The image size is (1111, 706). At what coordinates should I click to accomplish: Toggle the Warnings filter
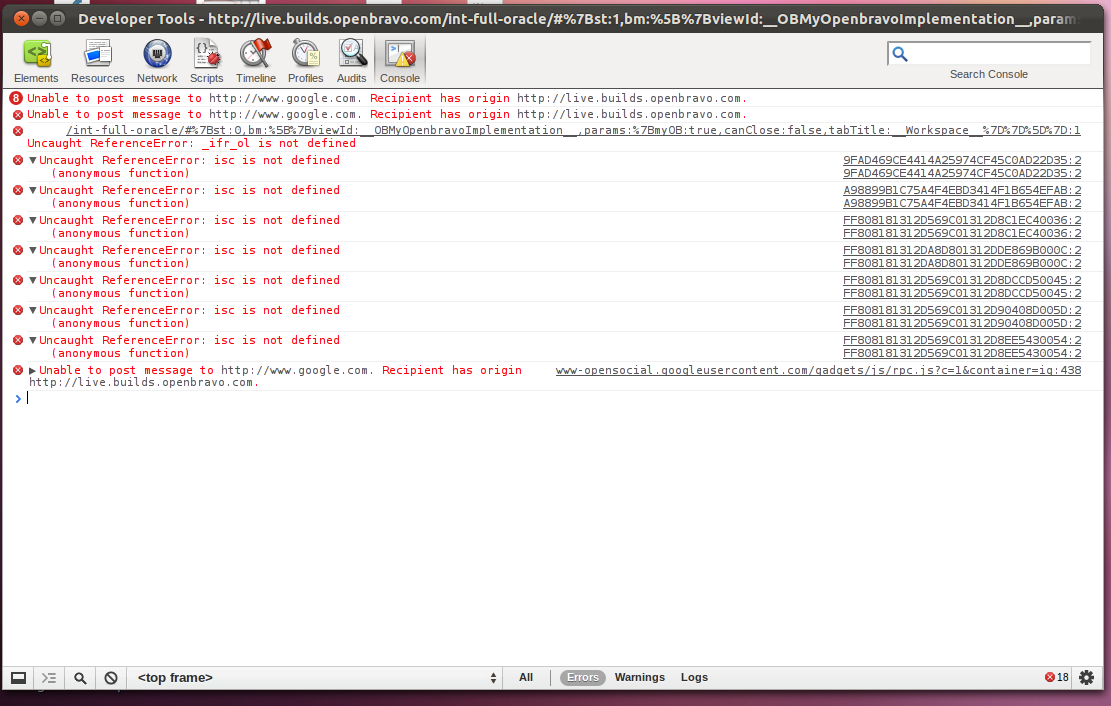(x=639, y=678)
